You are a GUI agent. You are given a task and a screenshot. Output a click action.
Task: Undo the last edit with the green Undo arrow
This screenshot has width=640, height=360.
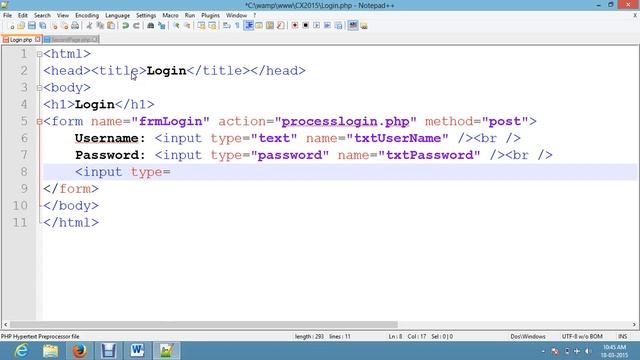pos(125,26)
